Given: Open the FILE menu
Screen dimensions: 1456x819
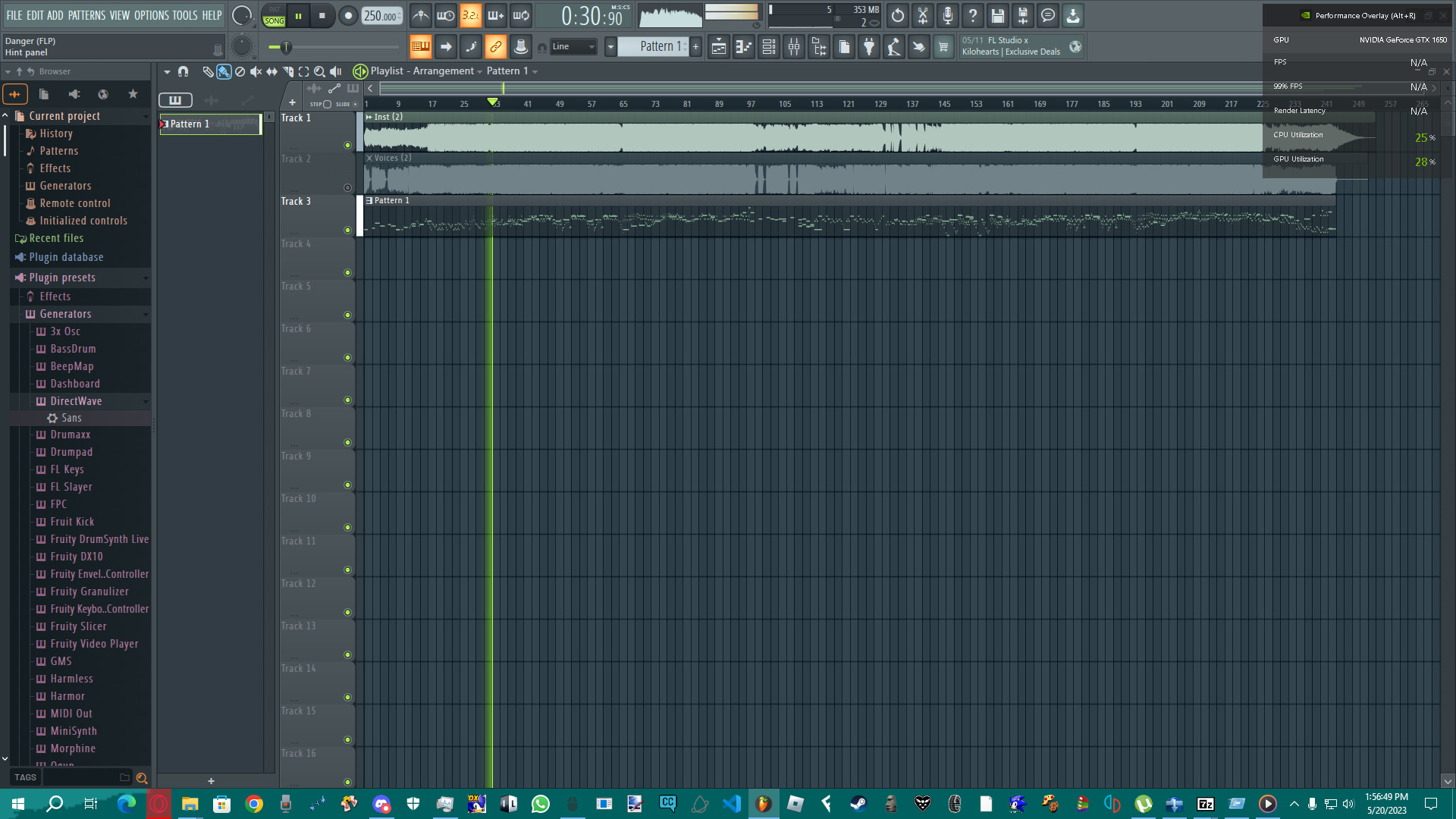Looking at the screenshot, I should (14, 15).
